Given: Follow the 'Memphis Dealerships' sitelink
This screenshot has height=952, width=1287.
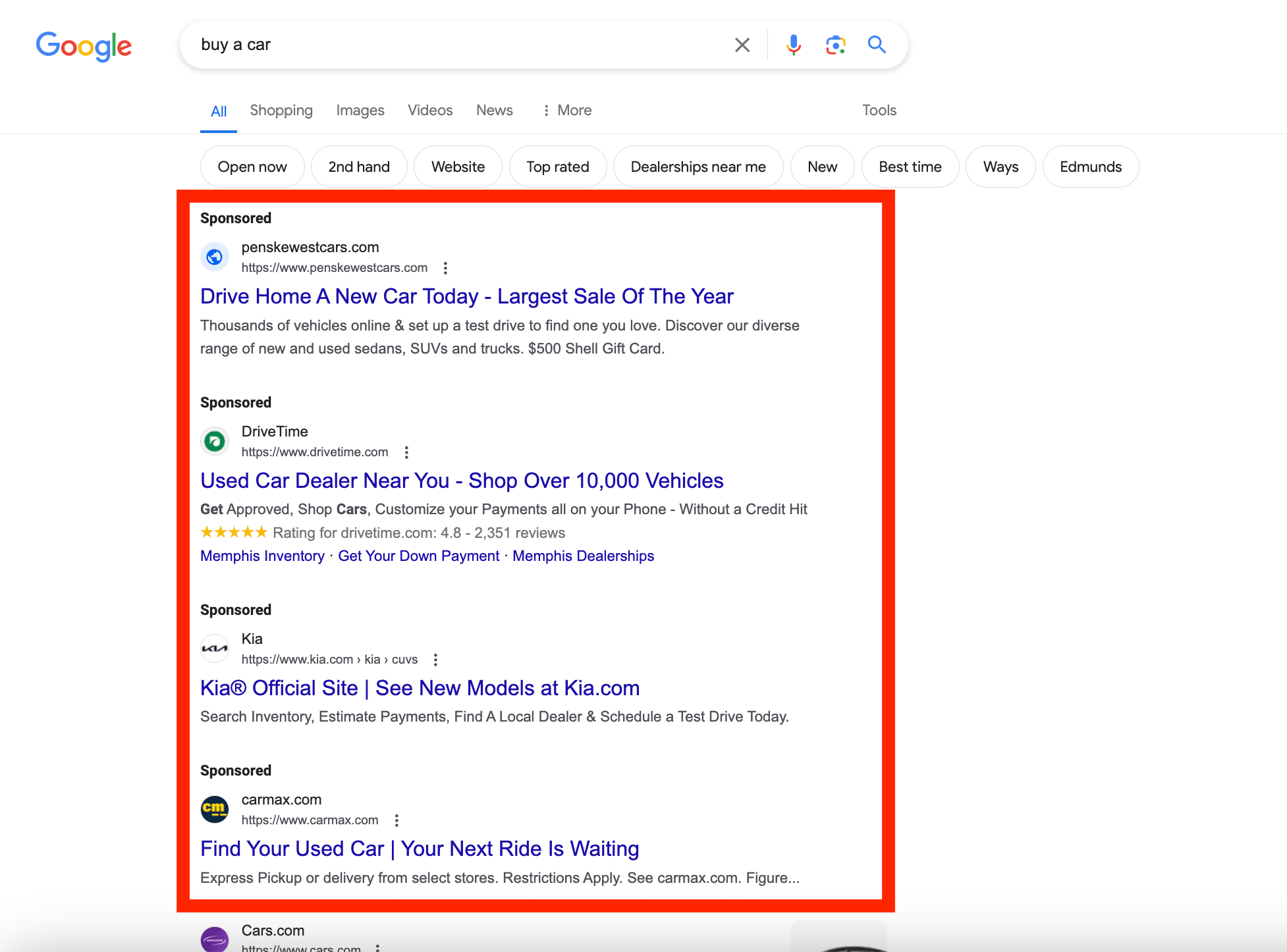Looking at the screenshot, I should 583,556.
